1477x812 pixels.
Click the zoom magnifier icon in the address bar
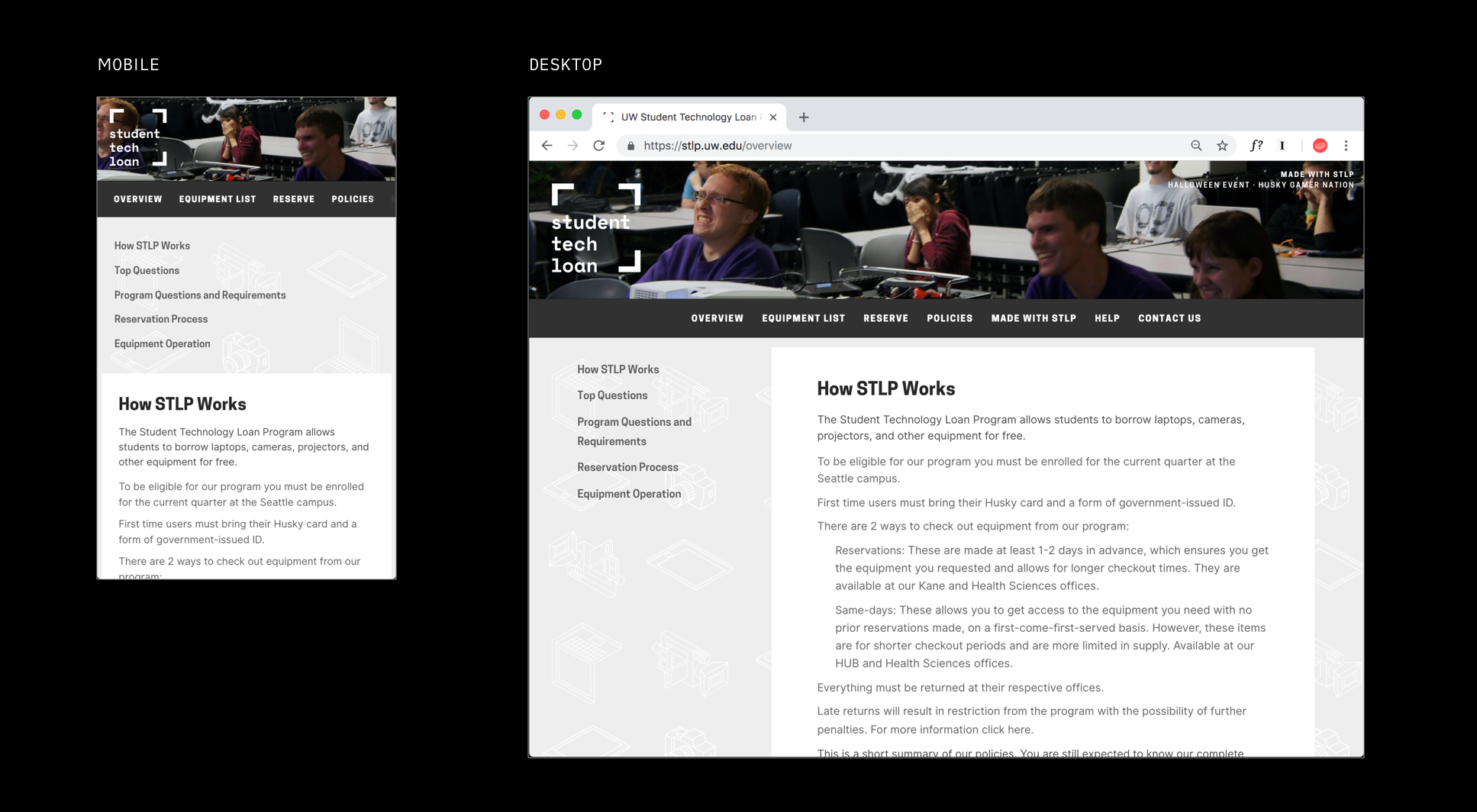click(x=1196, y=146)
